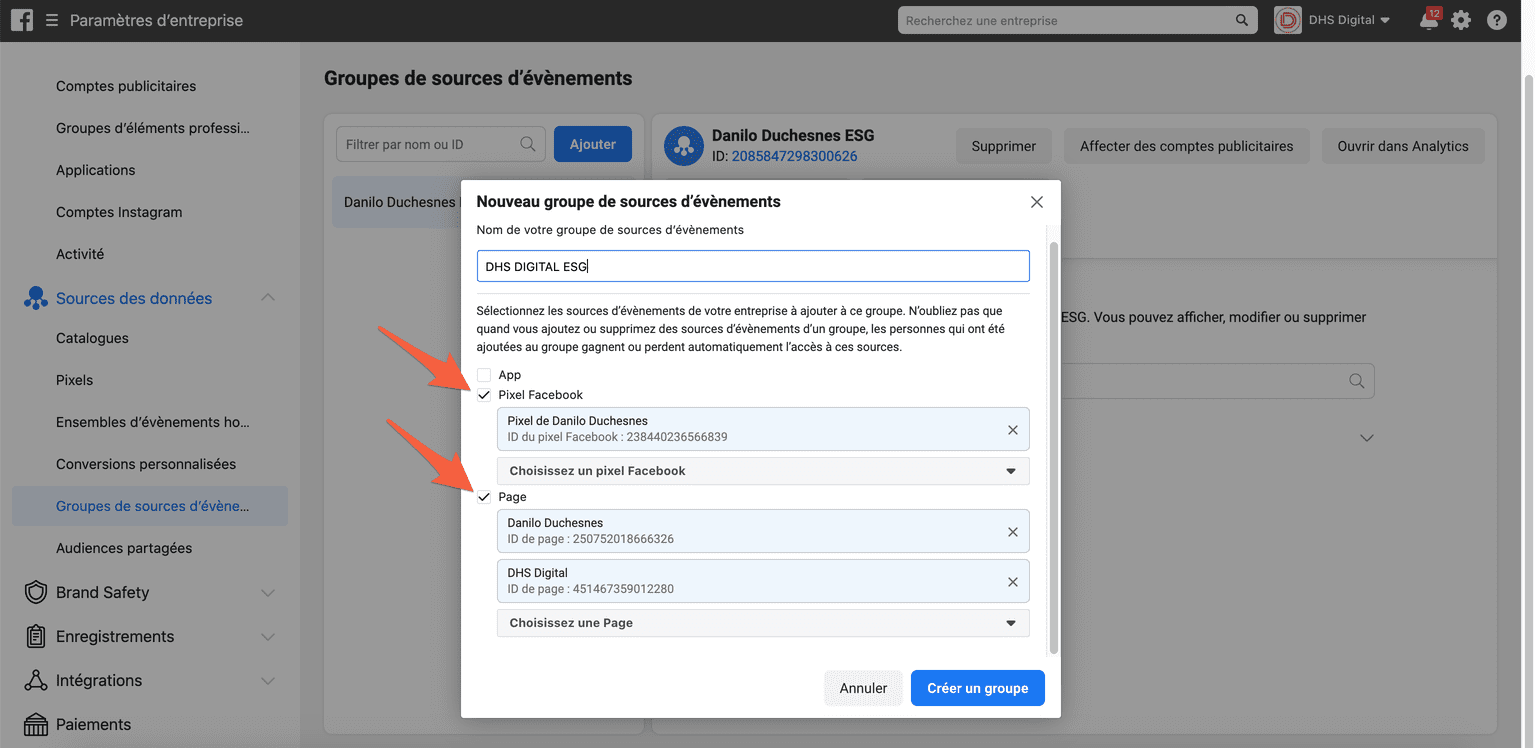Expand the Intégrations section
Image resolution: width=1535 pixels, height=748 pixels.
click(x=268, y=681)
